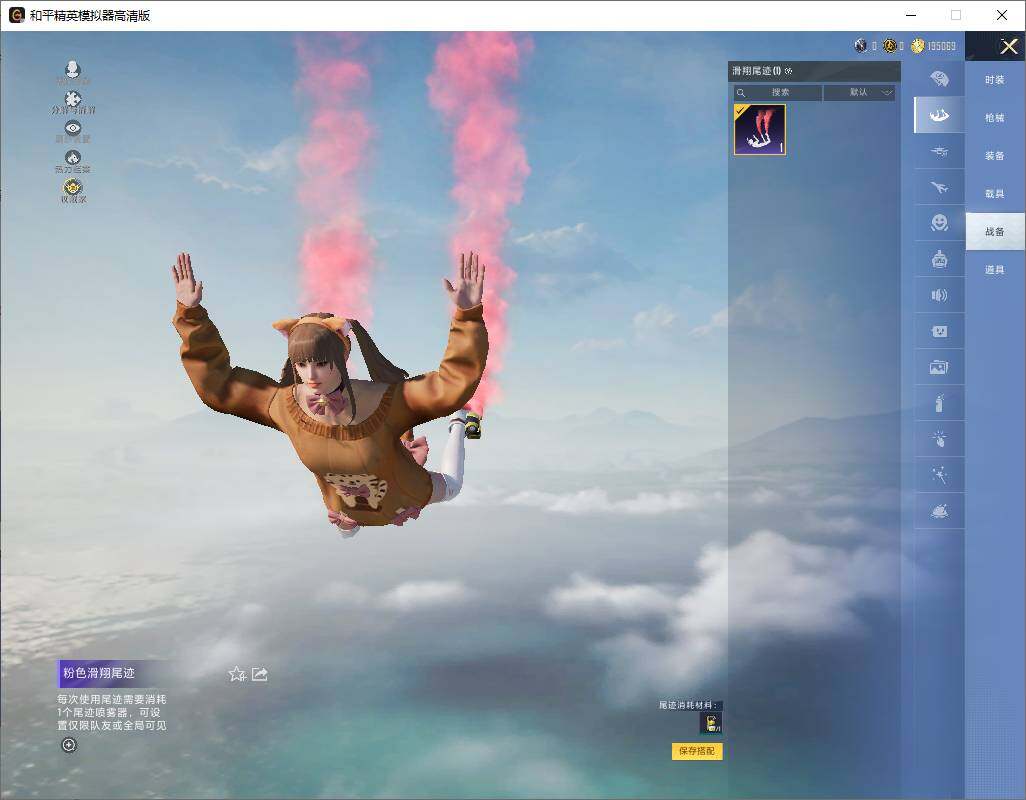Switch to the 装备 tab
Viewport: 1026px width, 800px height.
[995, 156]
